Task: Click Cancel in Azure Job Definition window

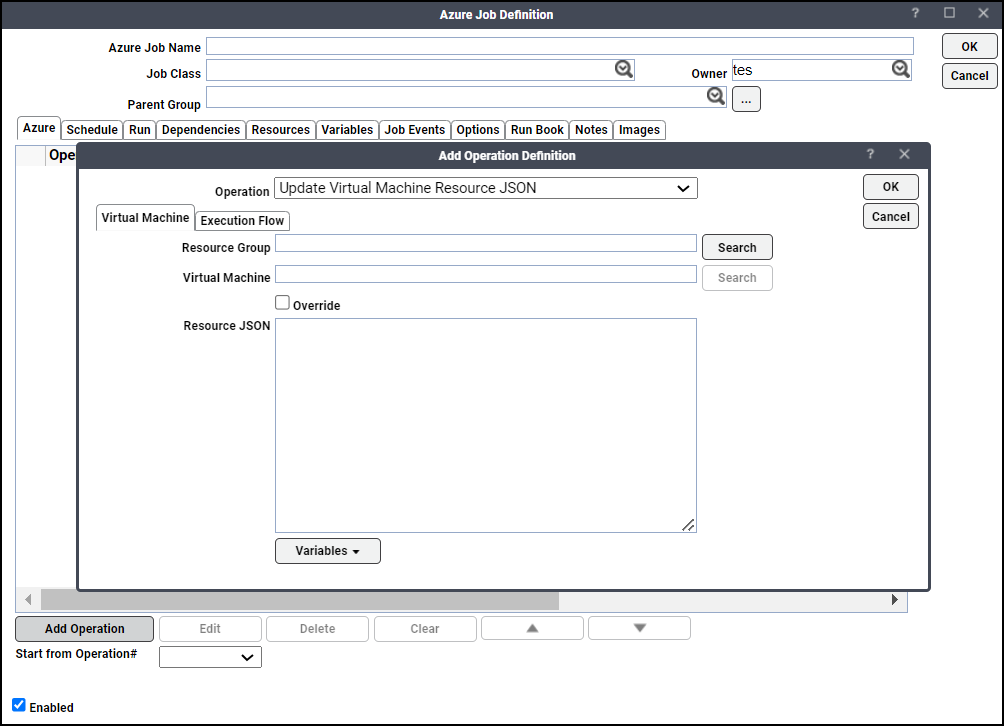Action: [x=969, y=76]
